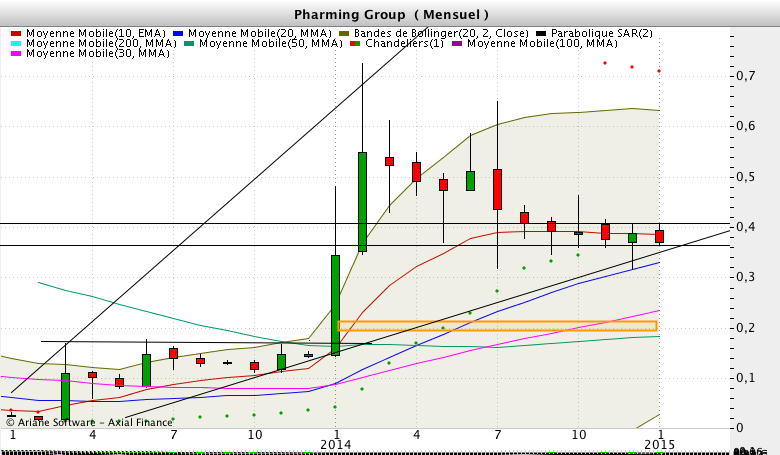Image resolution: width=780 pixels, height=455 pixels.
Task: Click the 0,1 price axis label
Action: [x=745, y=377]
